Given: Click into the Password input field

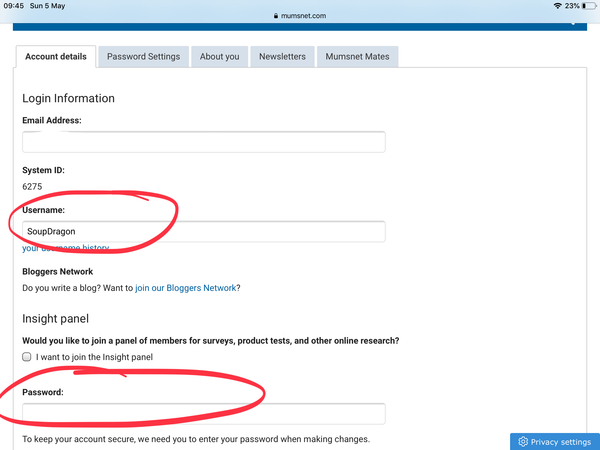Looking at the screenshot, I should click(x=203, y=414).
